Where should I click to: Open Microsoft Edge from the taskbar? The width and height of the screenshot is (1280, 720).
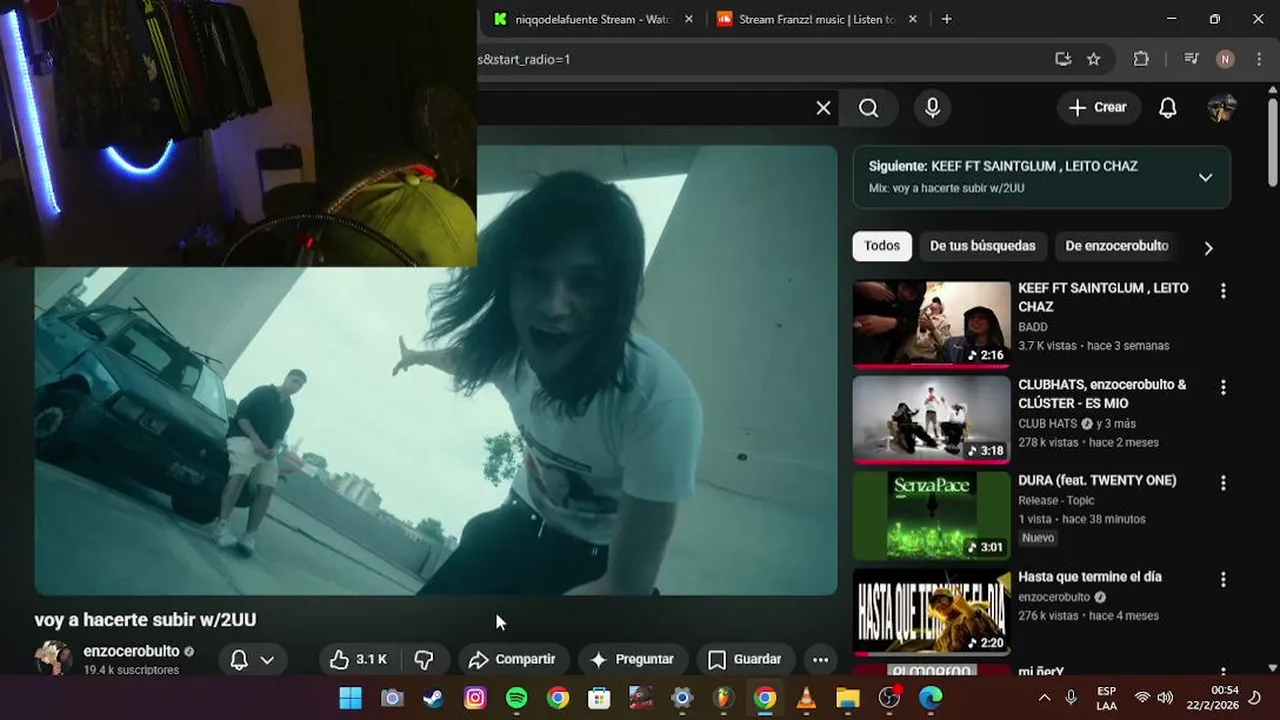[930, 698]
